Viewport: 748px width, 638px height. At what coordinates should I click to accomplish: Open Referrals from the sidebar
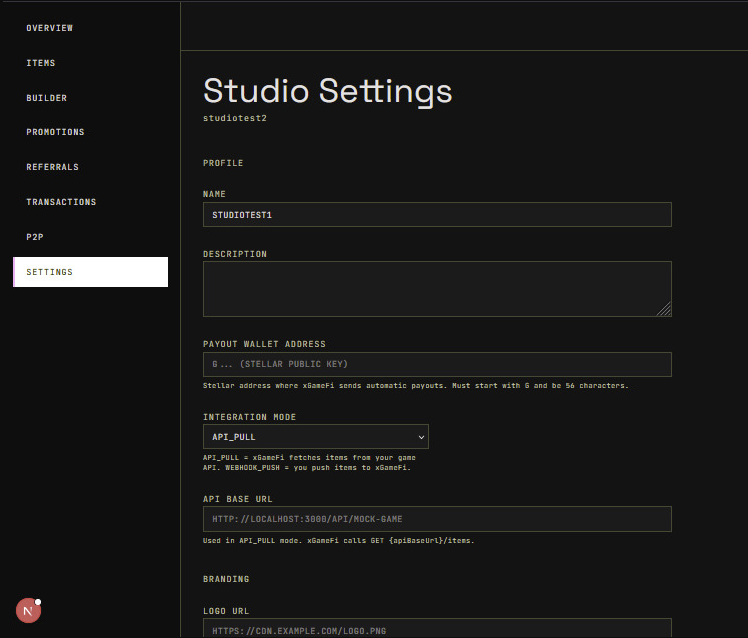[x=52, y=167]
